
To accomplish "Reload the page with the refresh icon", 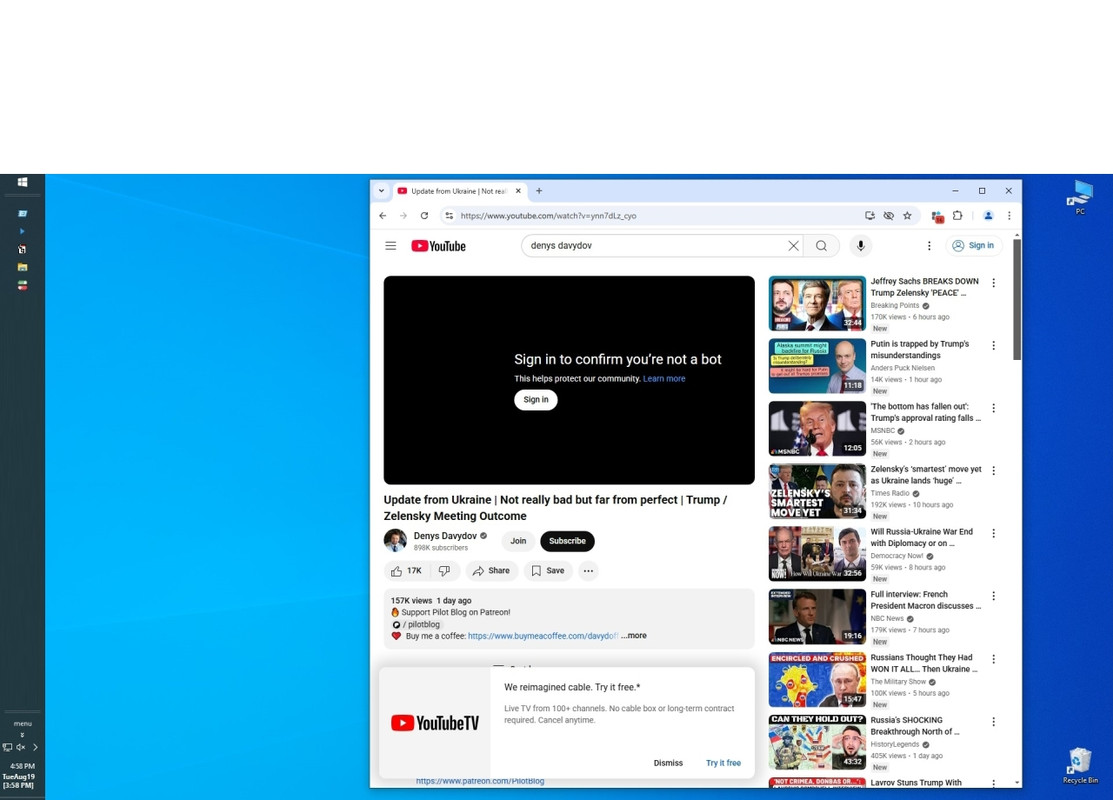I will click(x=424, y=216).
